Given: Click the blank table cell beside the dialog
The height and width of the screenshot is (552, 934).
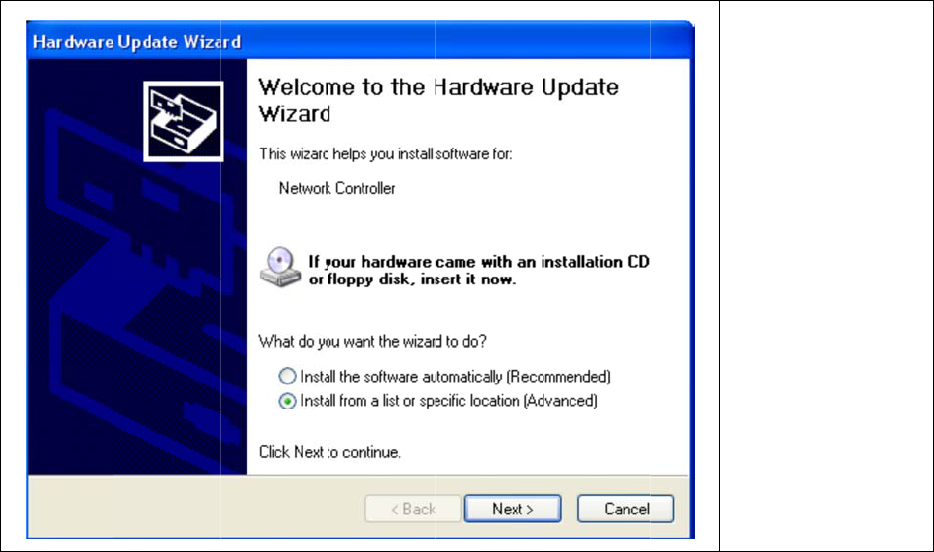Looking at the screenshot, I should tap(826, 276).
